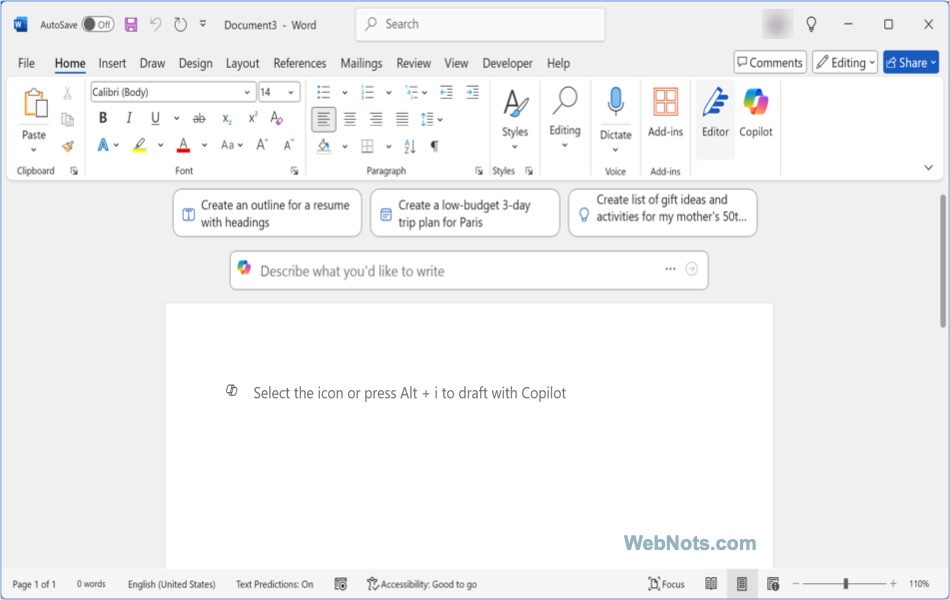Toggle AutoSave switch
Screen dimensions: 950x600
click(98, 24)
